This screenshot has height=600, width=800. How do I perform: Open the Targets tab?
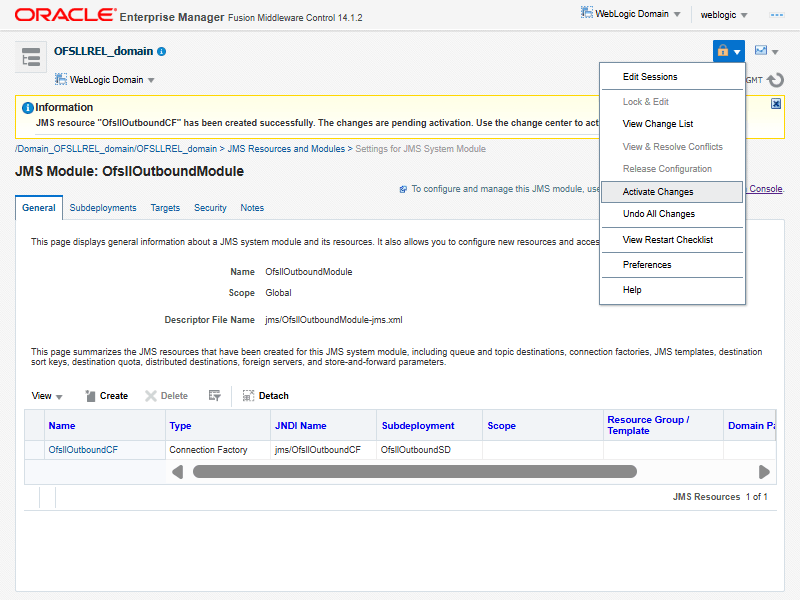pos(165,208)
